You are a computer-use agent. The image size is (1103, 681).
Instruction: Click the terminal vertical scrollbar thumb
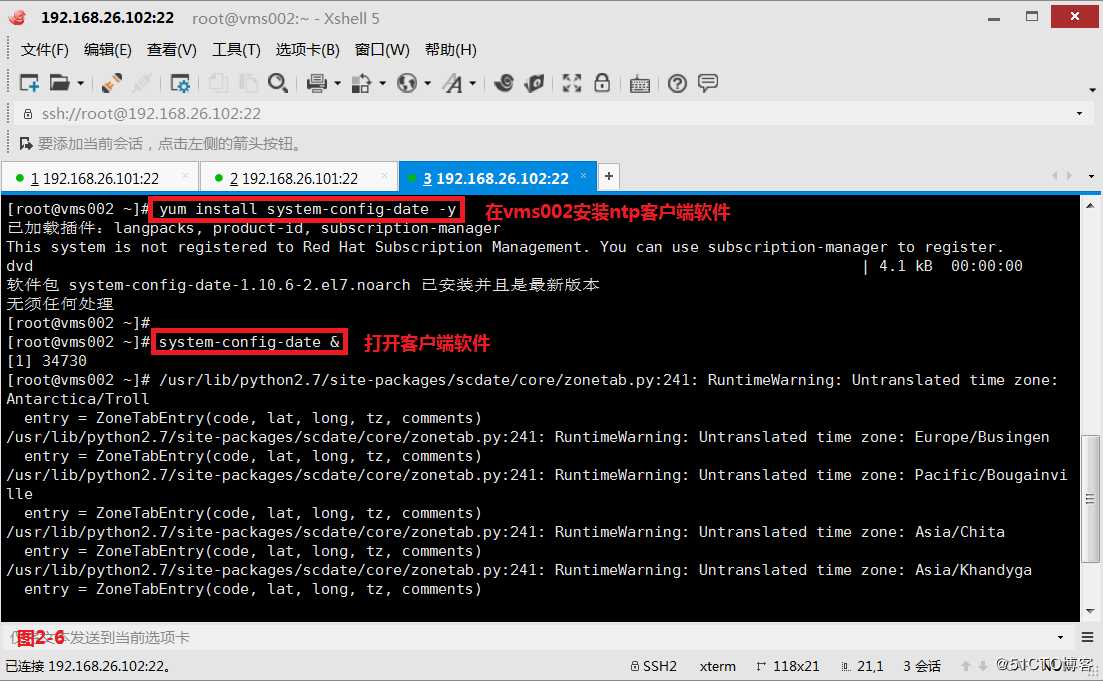(1090, 499)
